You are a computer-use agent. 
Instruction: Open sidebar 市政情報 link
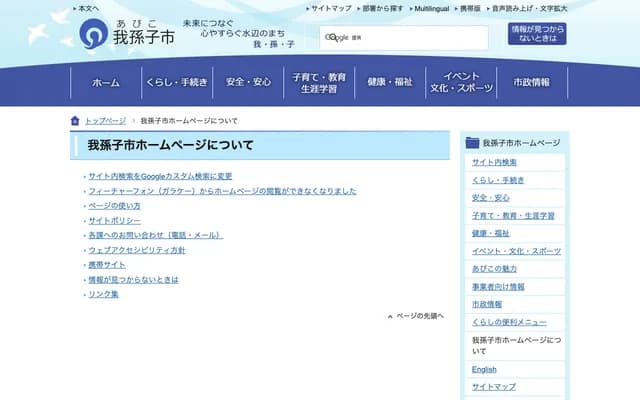487,304
